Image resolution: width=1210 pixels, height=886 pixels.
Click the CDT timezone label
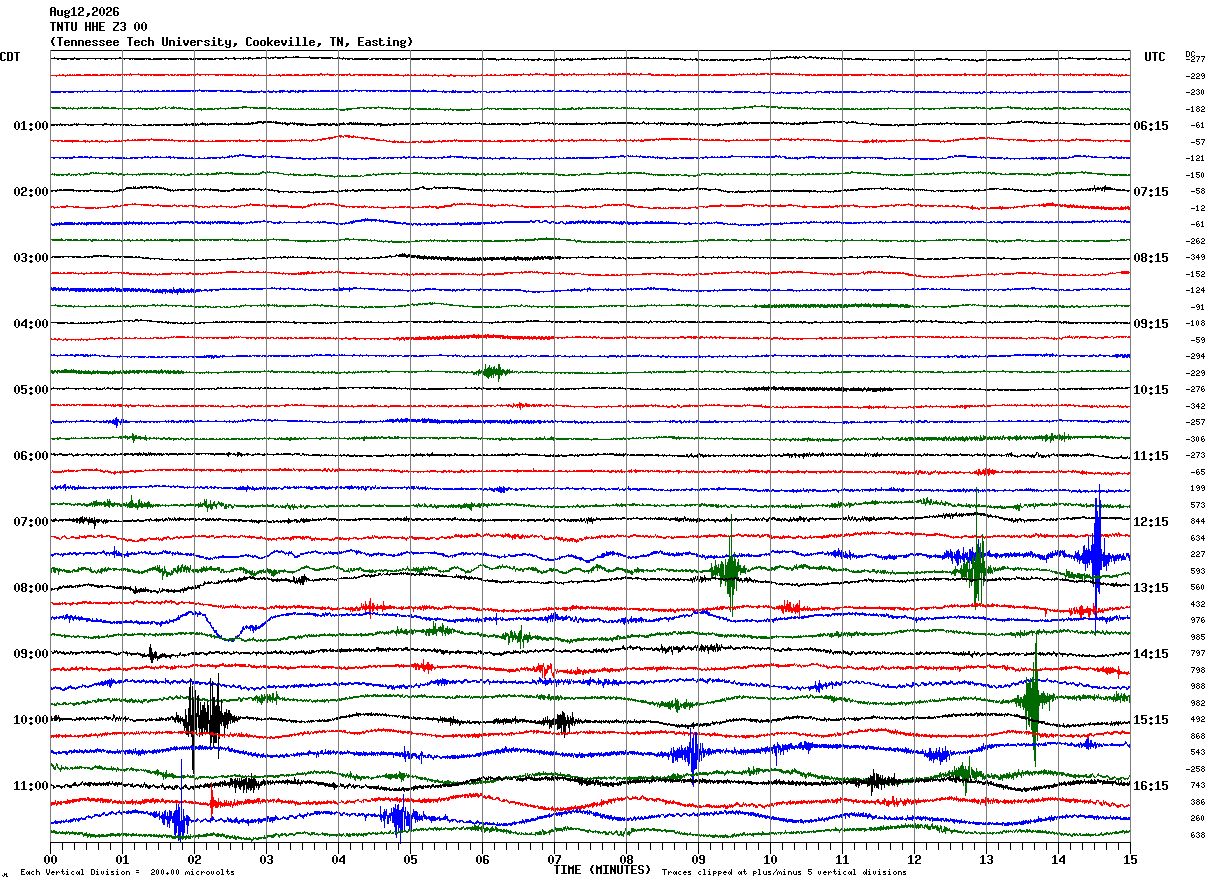[x=10, y=57]
